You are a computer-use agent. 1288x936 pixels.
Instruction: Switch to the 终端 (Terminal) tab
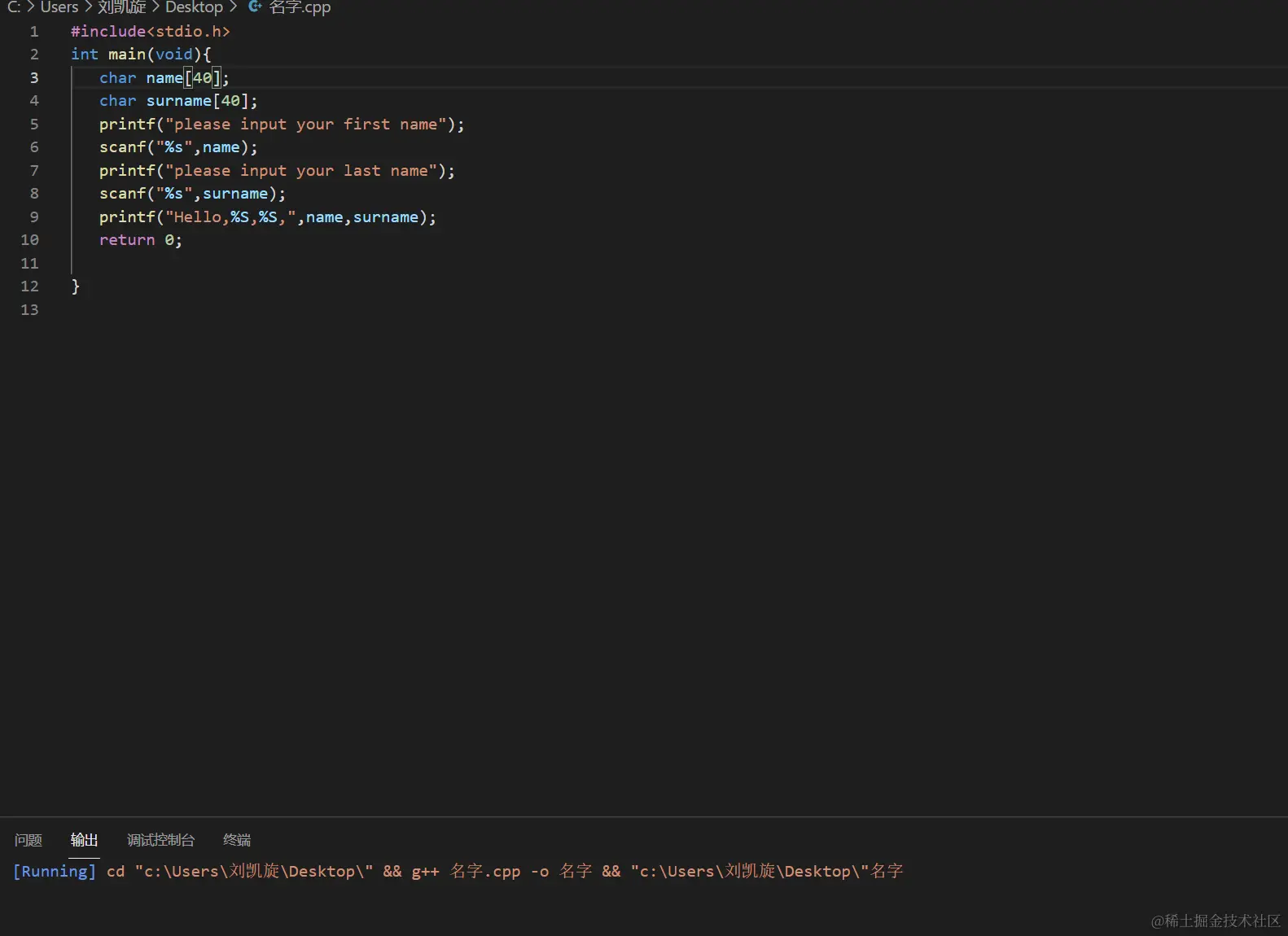pyautogui.click(x=237, y=840)
